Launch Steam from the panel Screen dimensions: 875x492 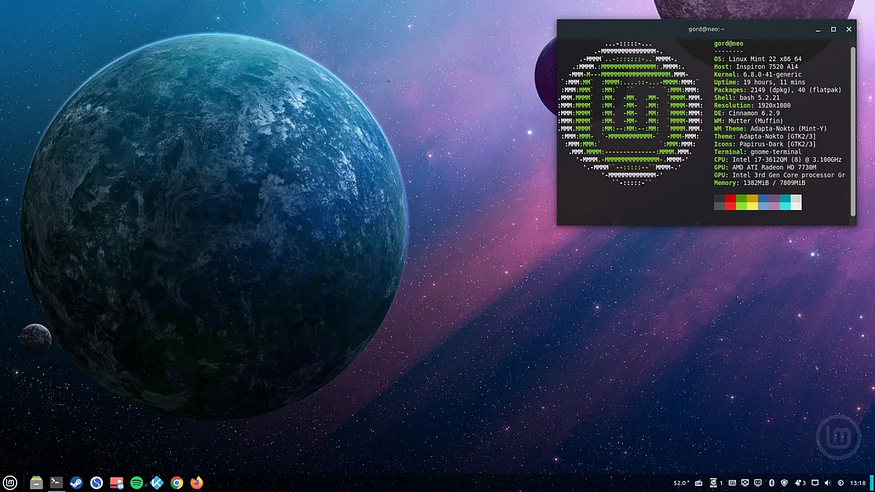pos(76,483)
